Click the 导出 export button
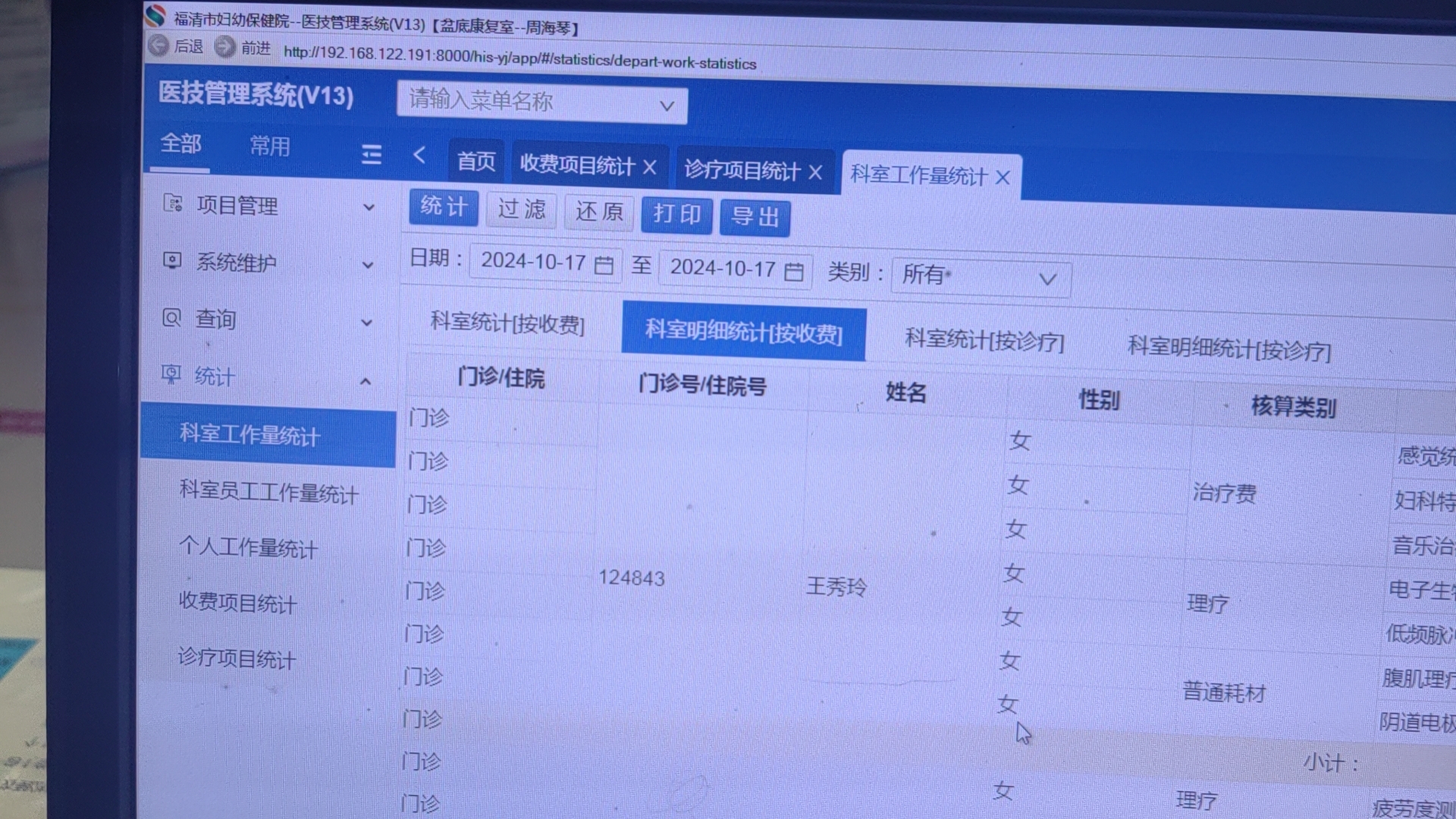Image resolution: width=1456 pixels, height=819 pixels. (755, 217)
